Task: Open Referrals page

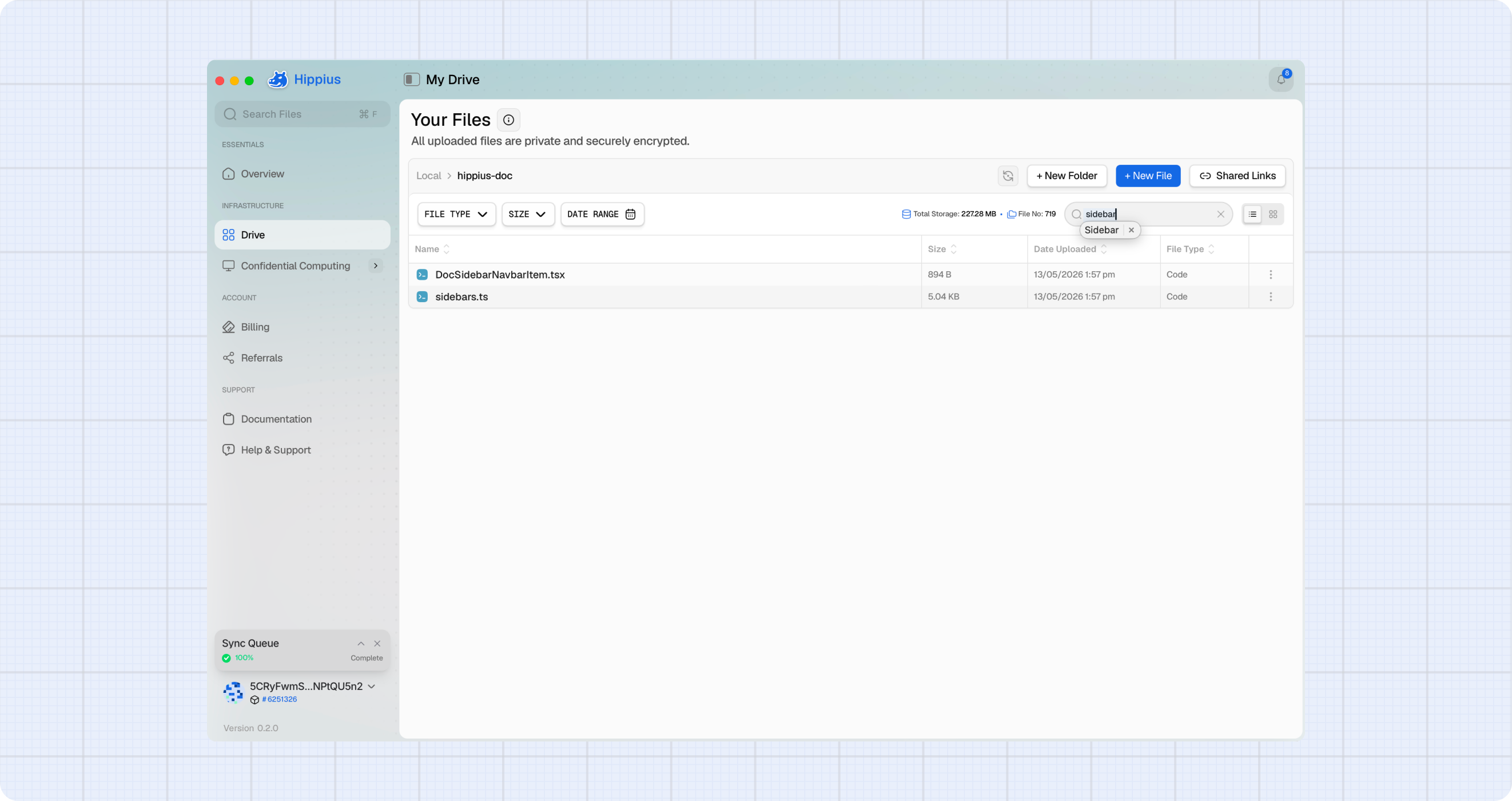Action: point(303,358)
